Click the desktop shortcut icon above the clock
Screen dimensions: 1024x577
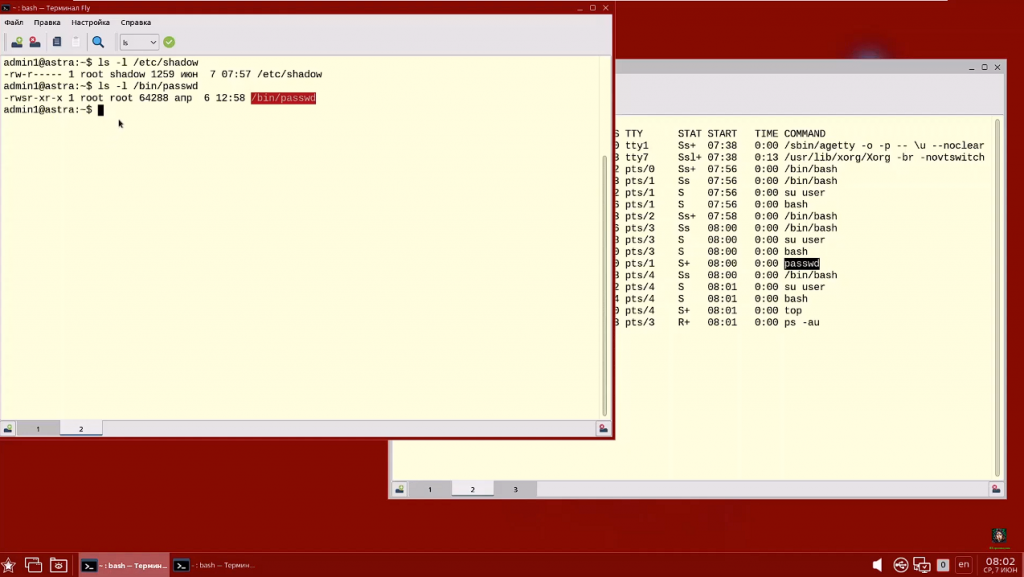999,538
